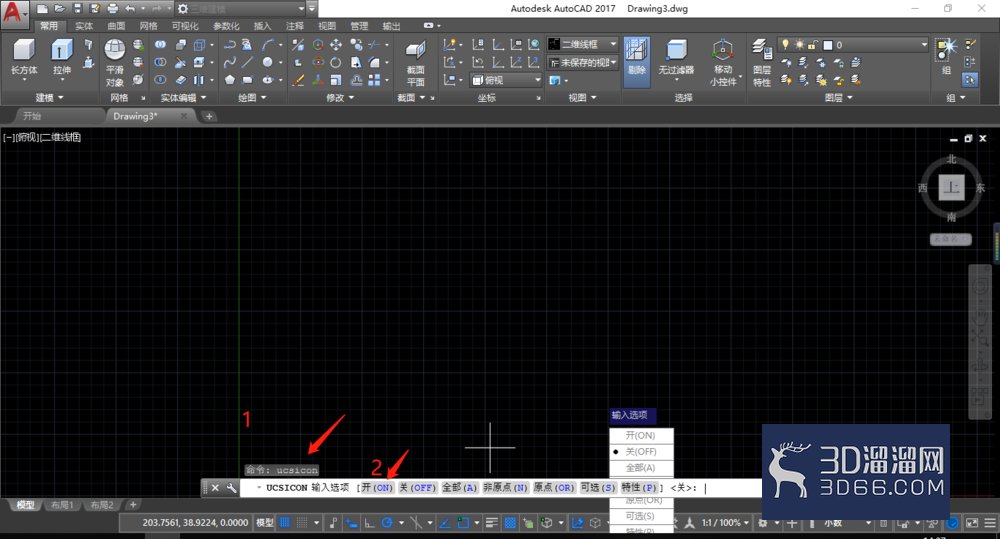Select the Polygon tool in Draw panel
This screenshot has height=539, width=1000.
click(230, 80)
